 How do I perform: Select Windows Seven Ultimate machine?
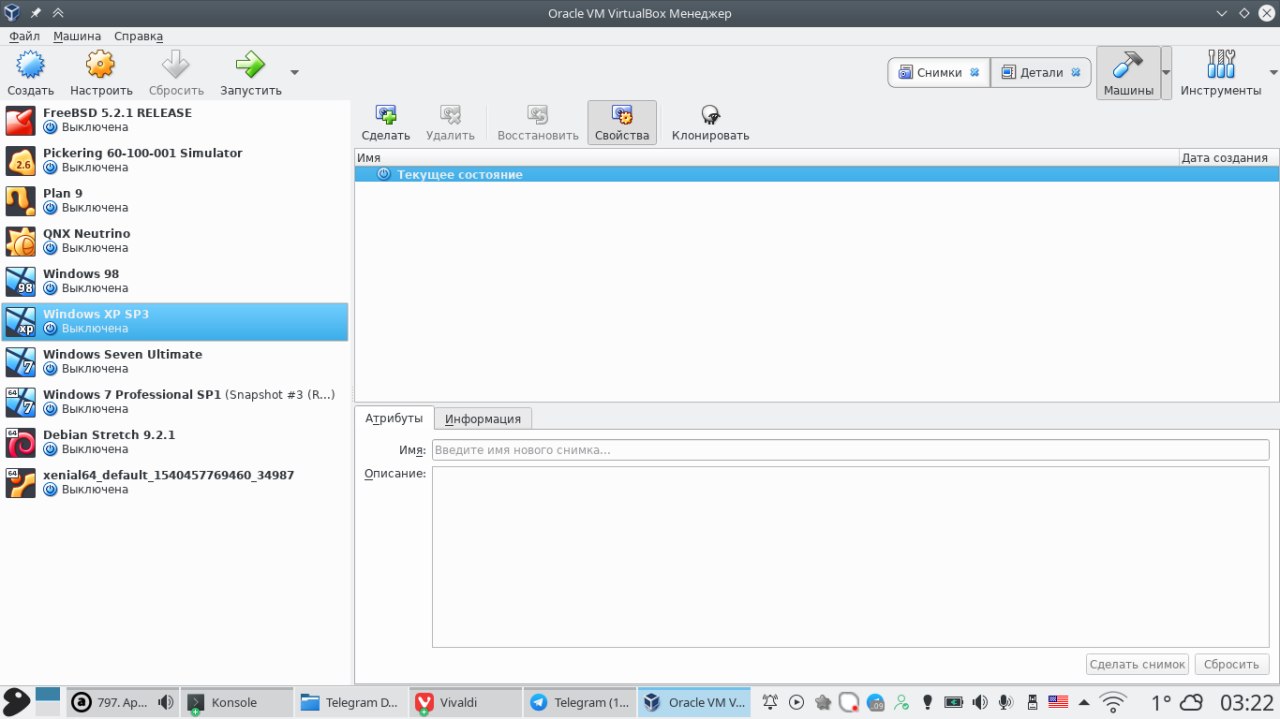[x=175, y=361]
